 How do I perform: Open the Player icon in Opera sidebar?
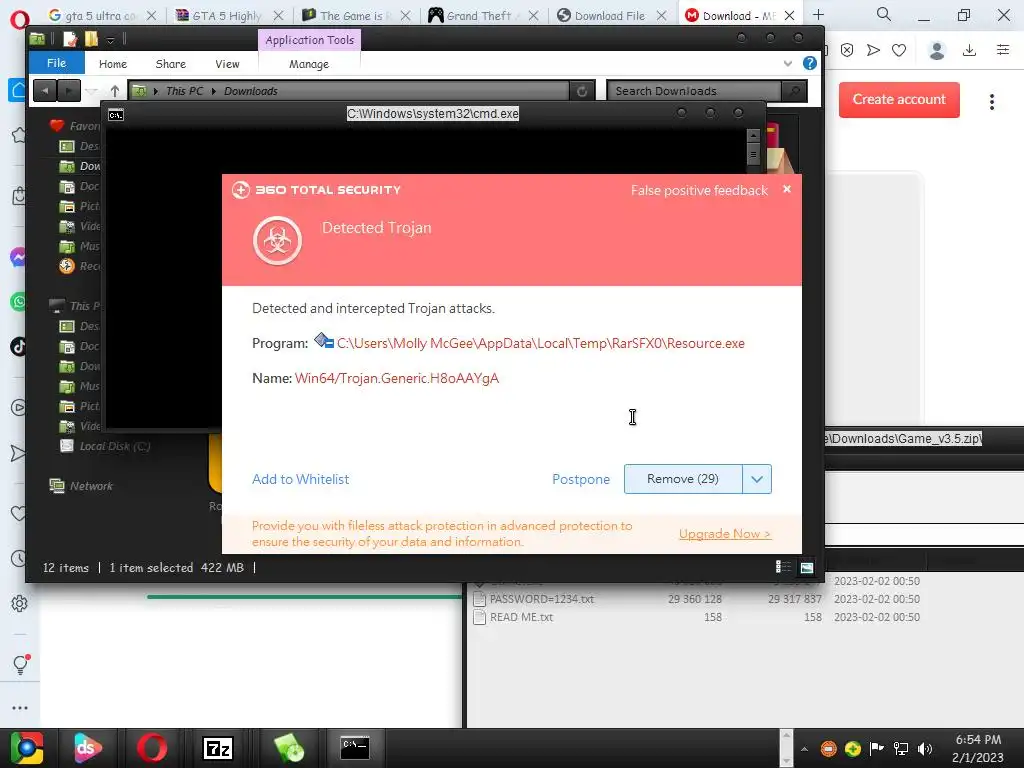click(x=19, y=408)
